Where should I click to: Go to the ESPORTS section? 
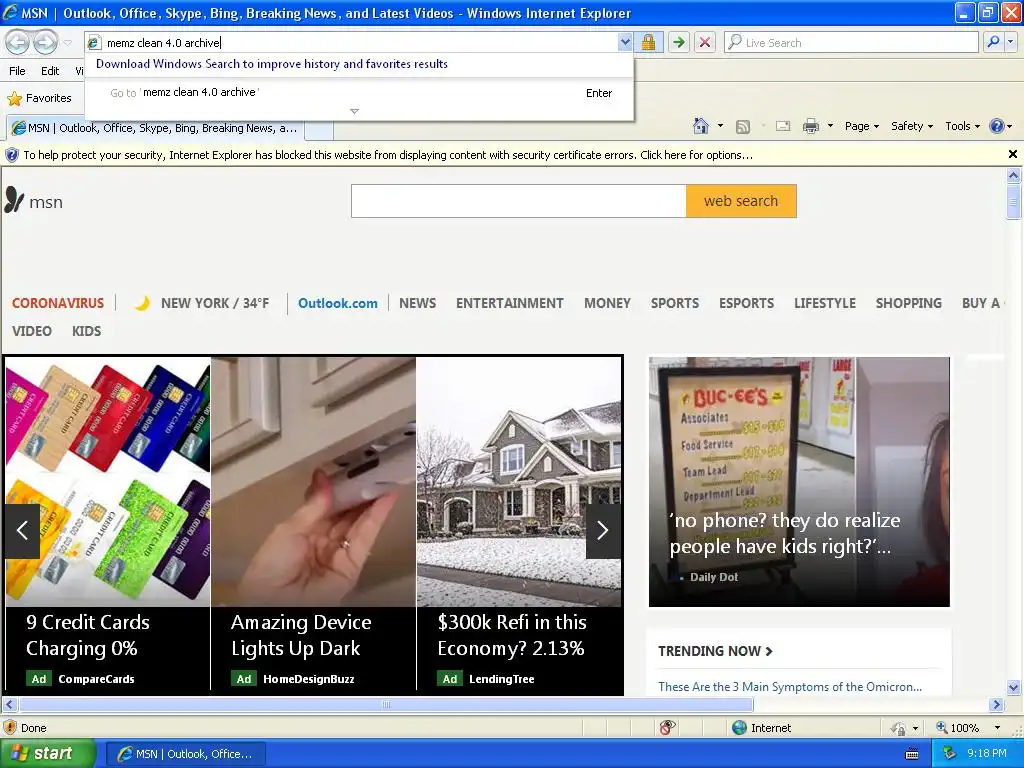[746, 303]
